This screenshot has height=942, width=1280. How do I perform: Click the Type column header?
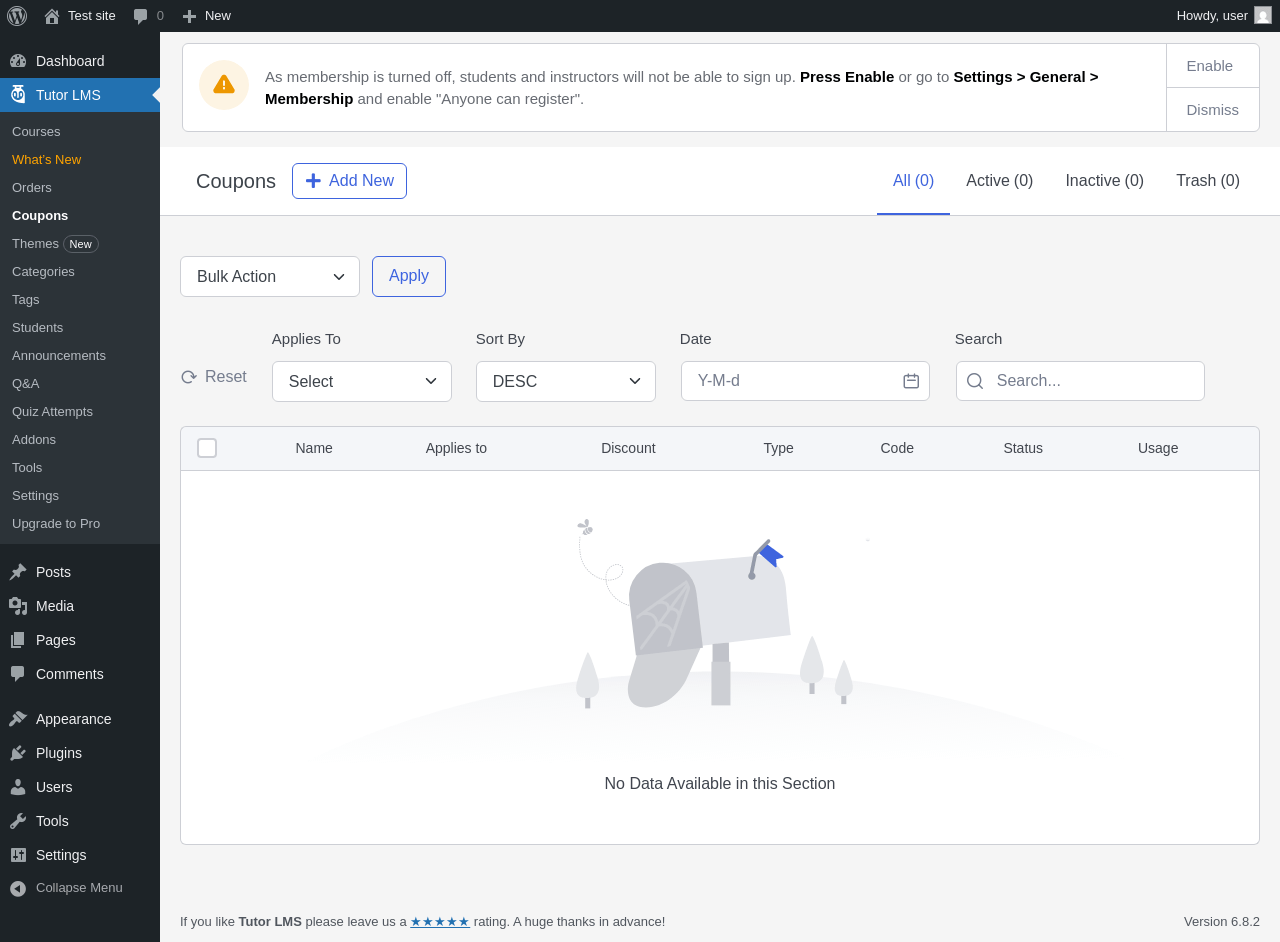(778, 448)
